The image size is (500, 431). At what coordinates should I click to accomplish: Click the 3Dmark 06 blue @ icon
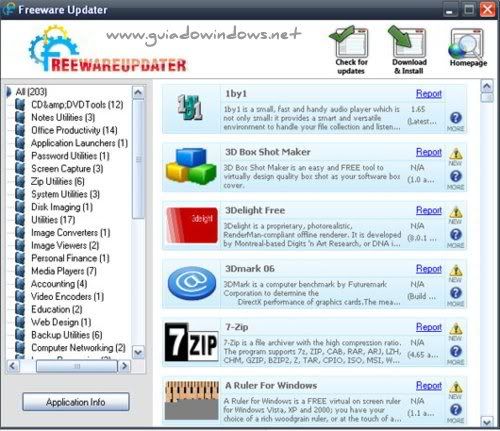(192, 283)
